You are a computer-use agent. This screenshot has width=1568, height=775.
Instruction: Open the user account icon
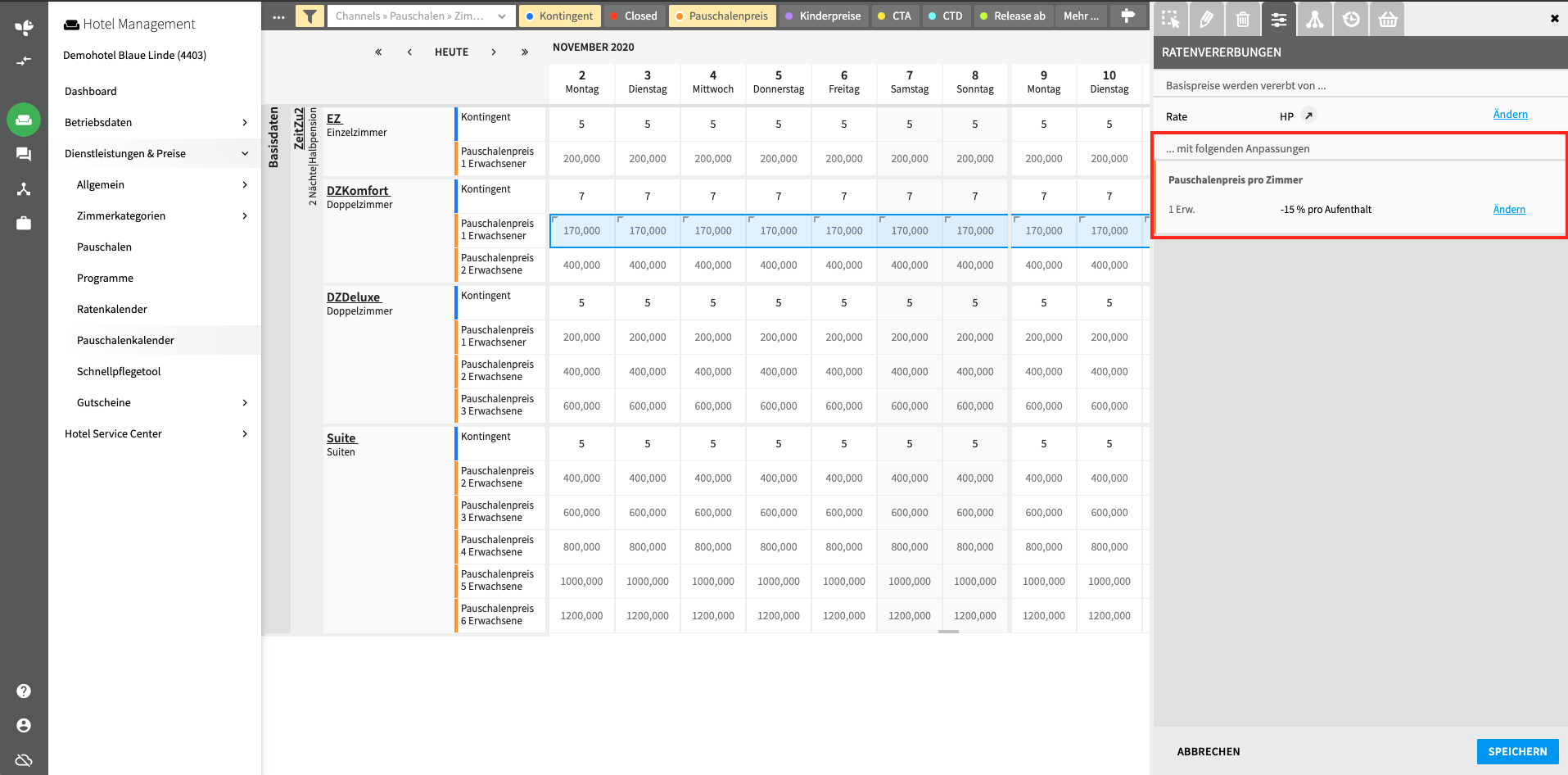pyautogui.click(x=24, y=725)
